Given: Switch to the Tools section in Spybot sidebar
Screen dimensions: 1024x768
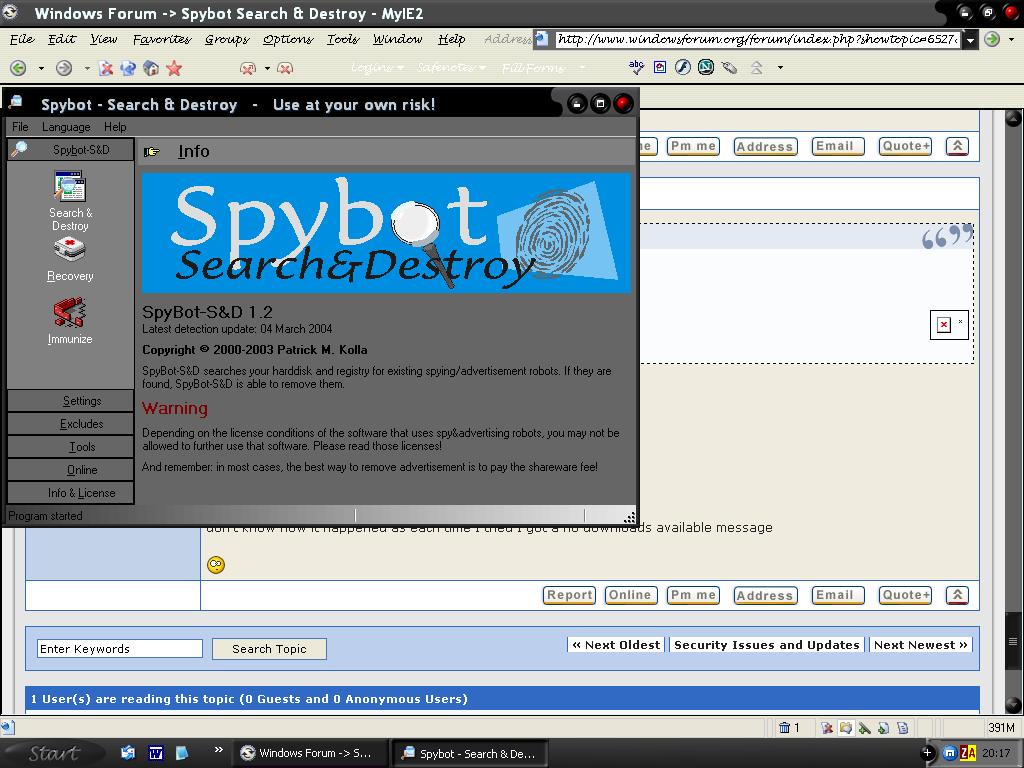Looking at the screenshot, I should tap(71, 447).
